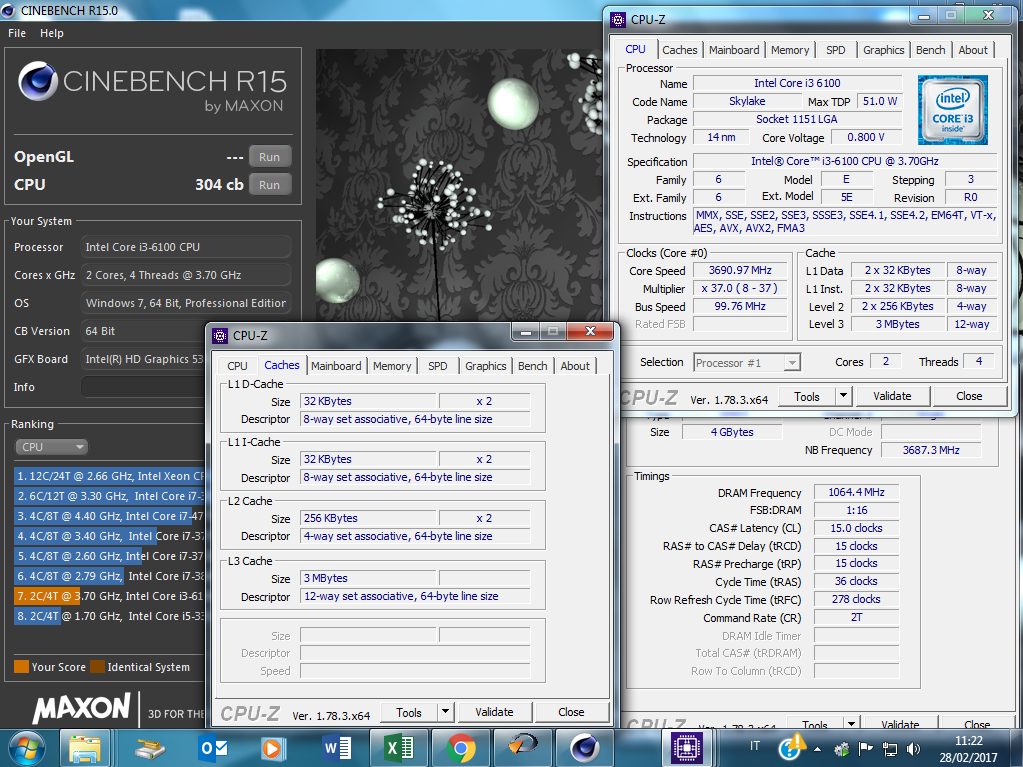Open About tab in top-right CPU-Z
The width and height of the screenshot is (1023, 767).
tap(973, 50)
